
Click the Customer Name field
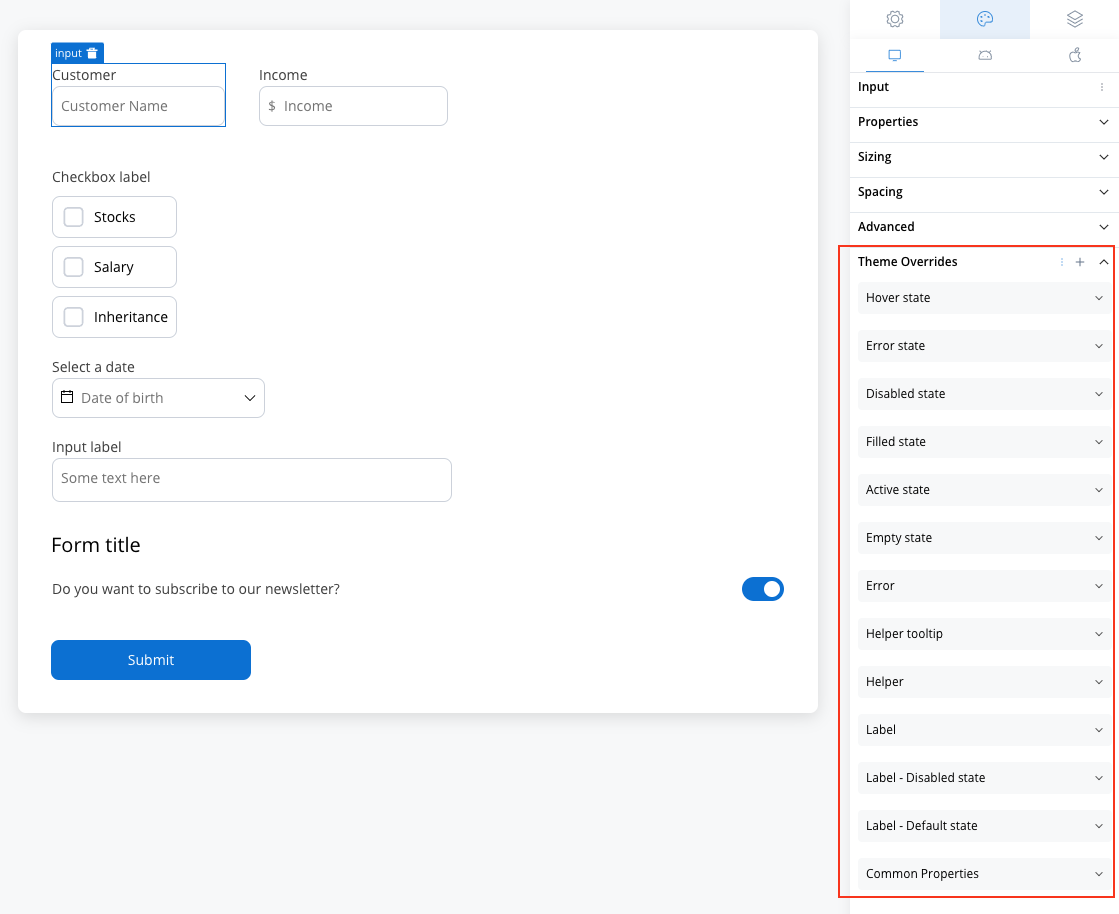(138, 106)
